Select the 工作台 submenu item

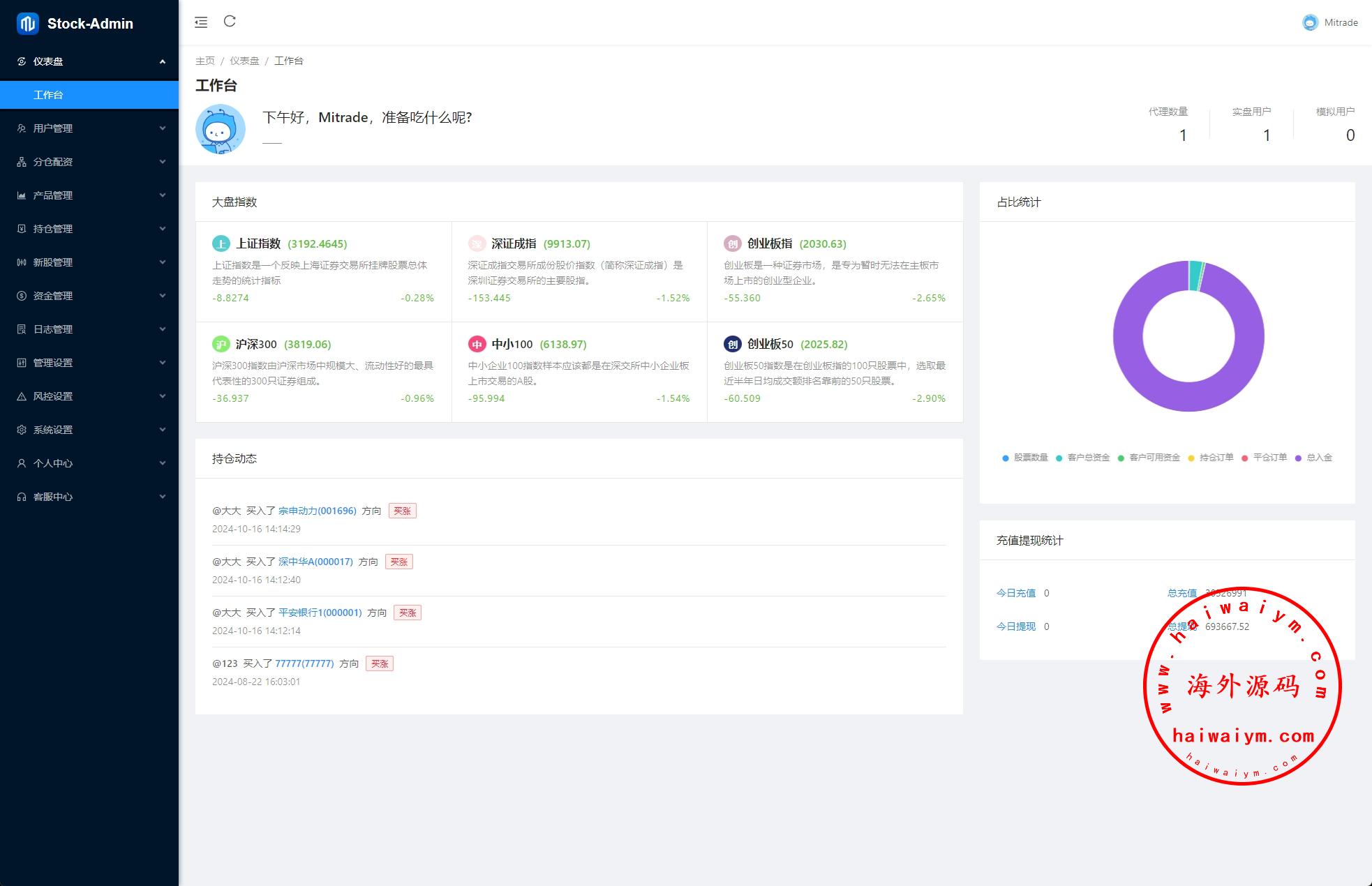(x=48, y=95)
